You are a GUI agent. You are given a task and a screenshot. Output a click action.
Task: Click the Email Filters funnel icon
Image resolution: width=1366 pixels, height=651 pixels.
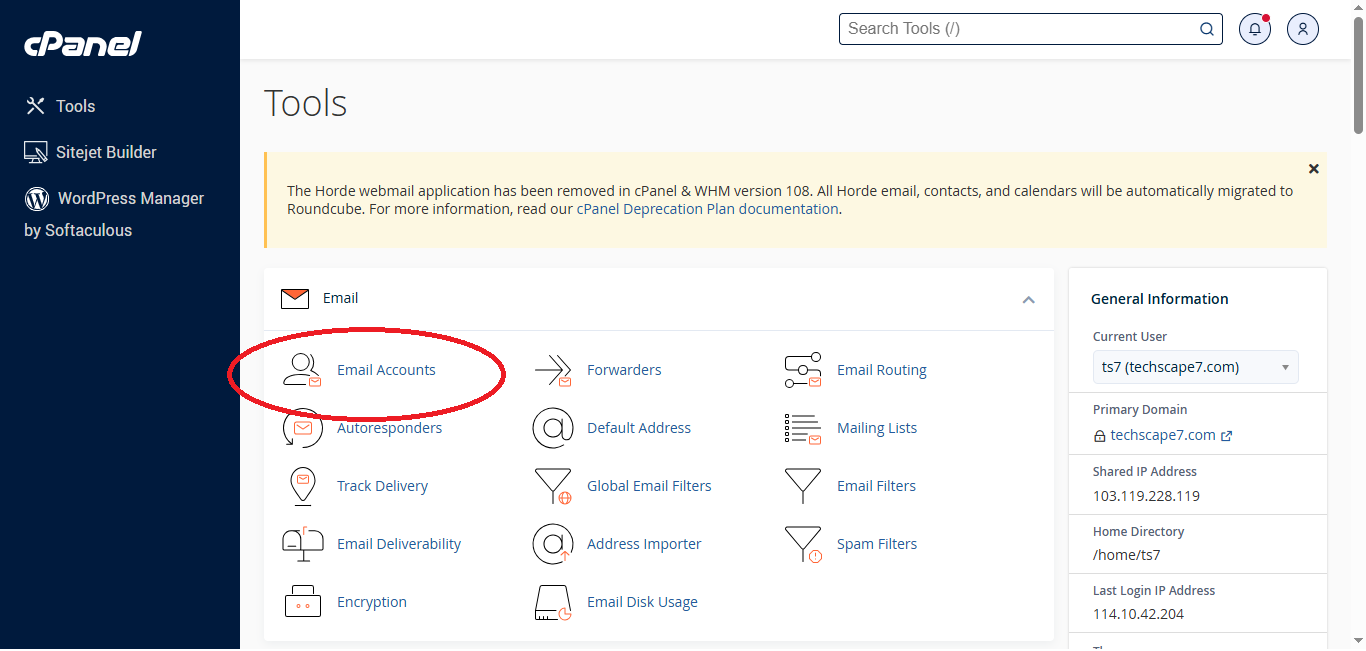click(x=802, y=486)
